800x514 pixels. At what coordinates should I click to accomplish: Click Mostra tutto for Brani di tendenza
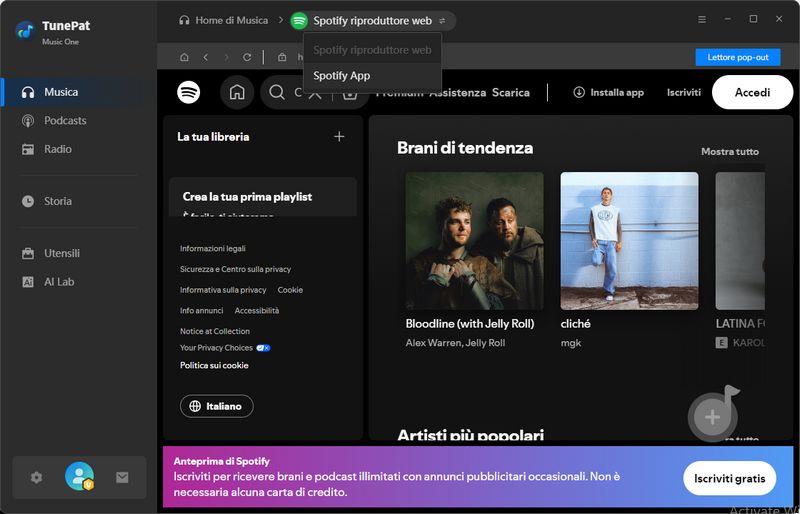point(730,152)
